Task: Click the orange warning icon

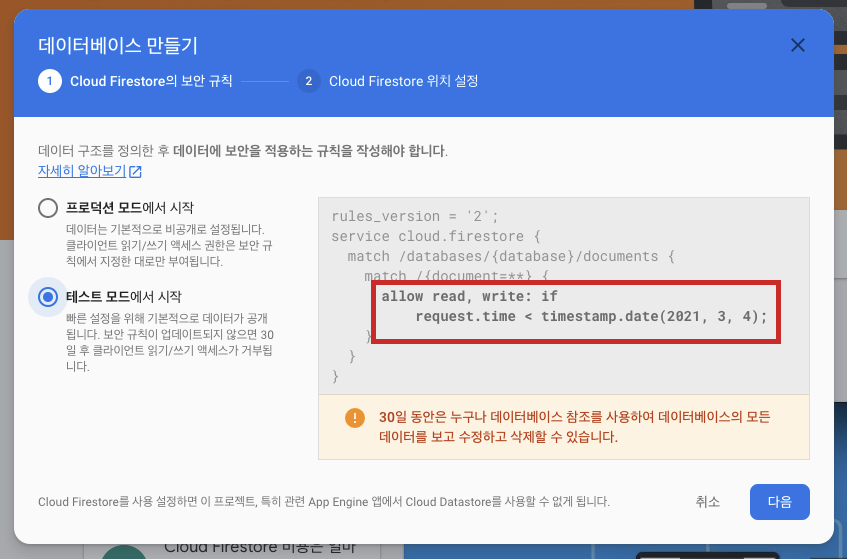Action: (355, 417)
